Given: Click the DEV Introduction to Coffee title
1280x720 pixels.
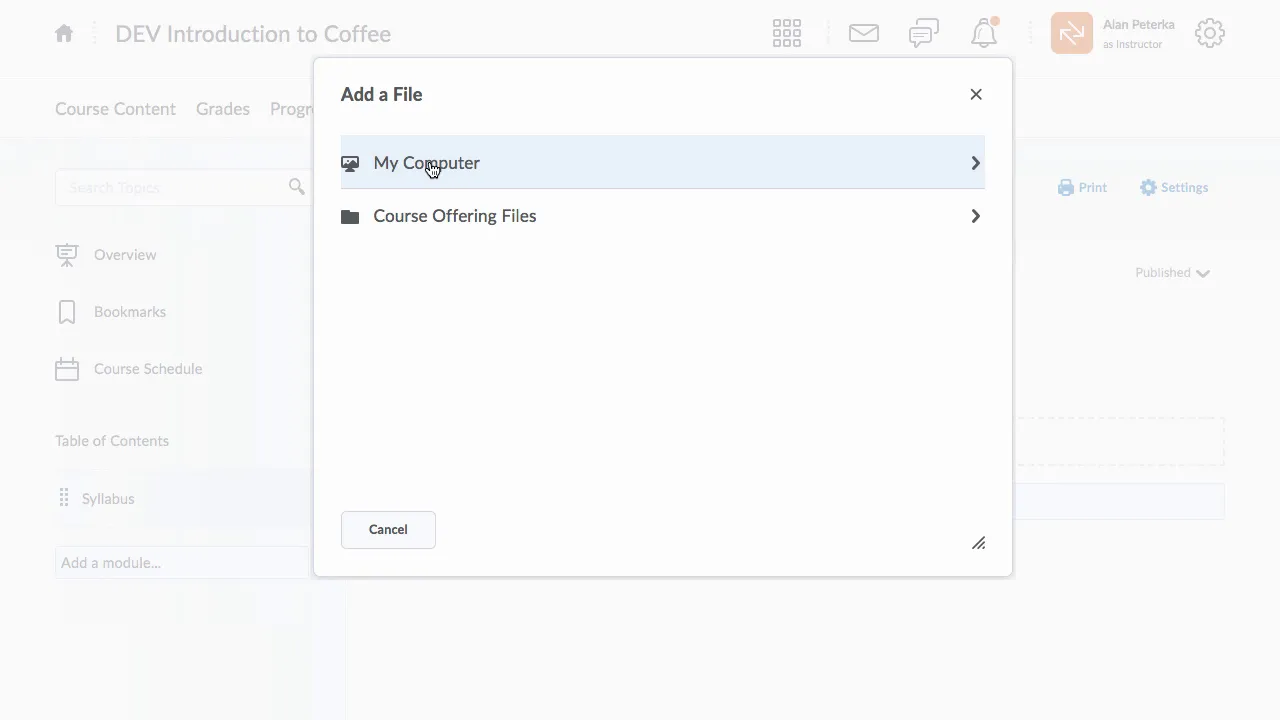Looking at the screenshot, I should pyautogui.click(x=253, y=34).
